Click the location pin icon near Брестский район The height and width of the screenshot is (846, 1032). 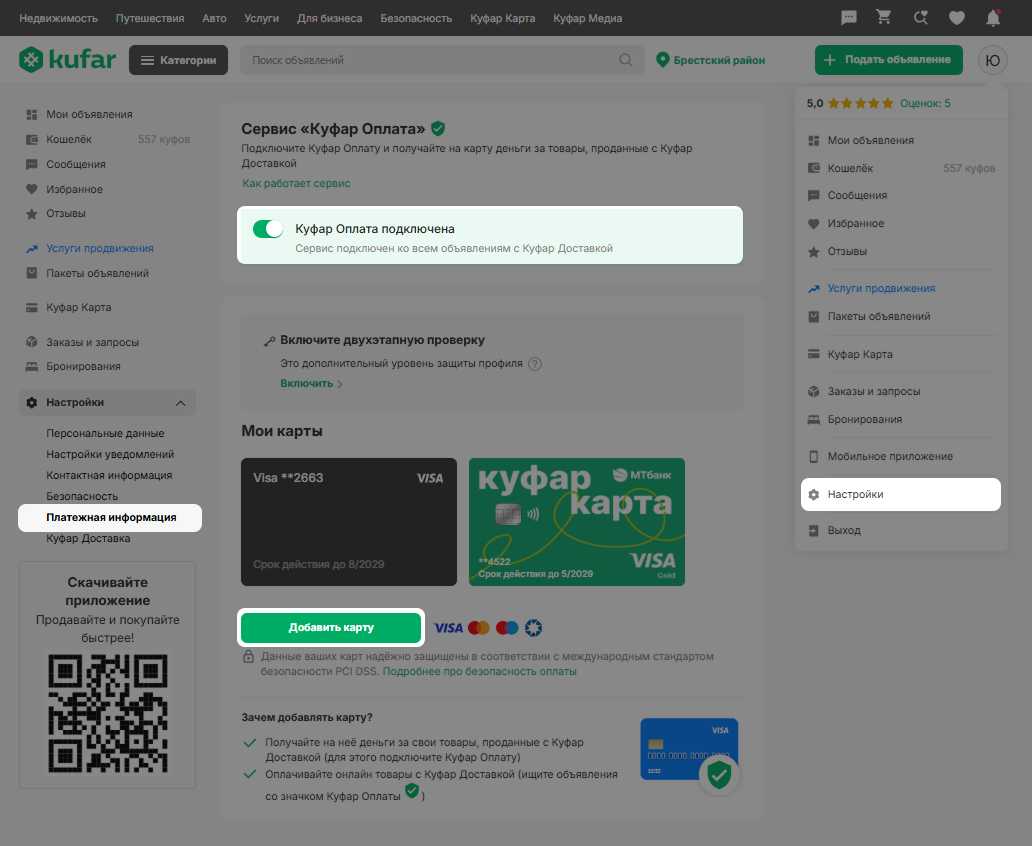[663, 60]
